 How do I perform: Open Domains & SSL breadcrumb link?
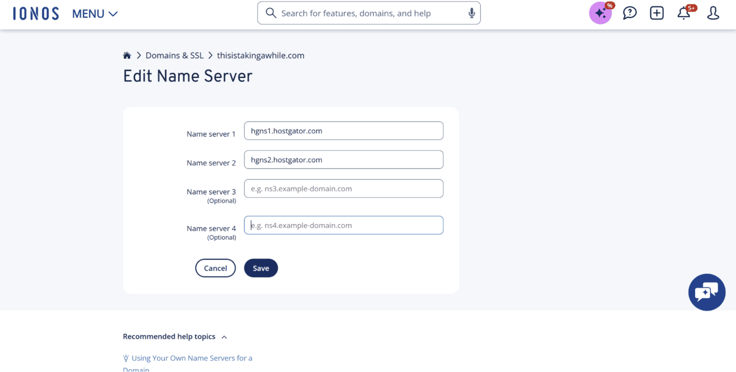(174, 55)
